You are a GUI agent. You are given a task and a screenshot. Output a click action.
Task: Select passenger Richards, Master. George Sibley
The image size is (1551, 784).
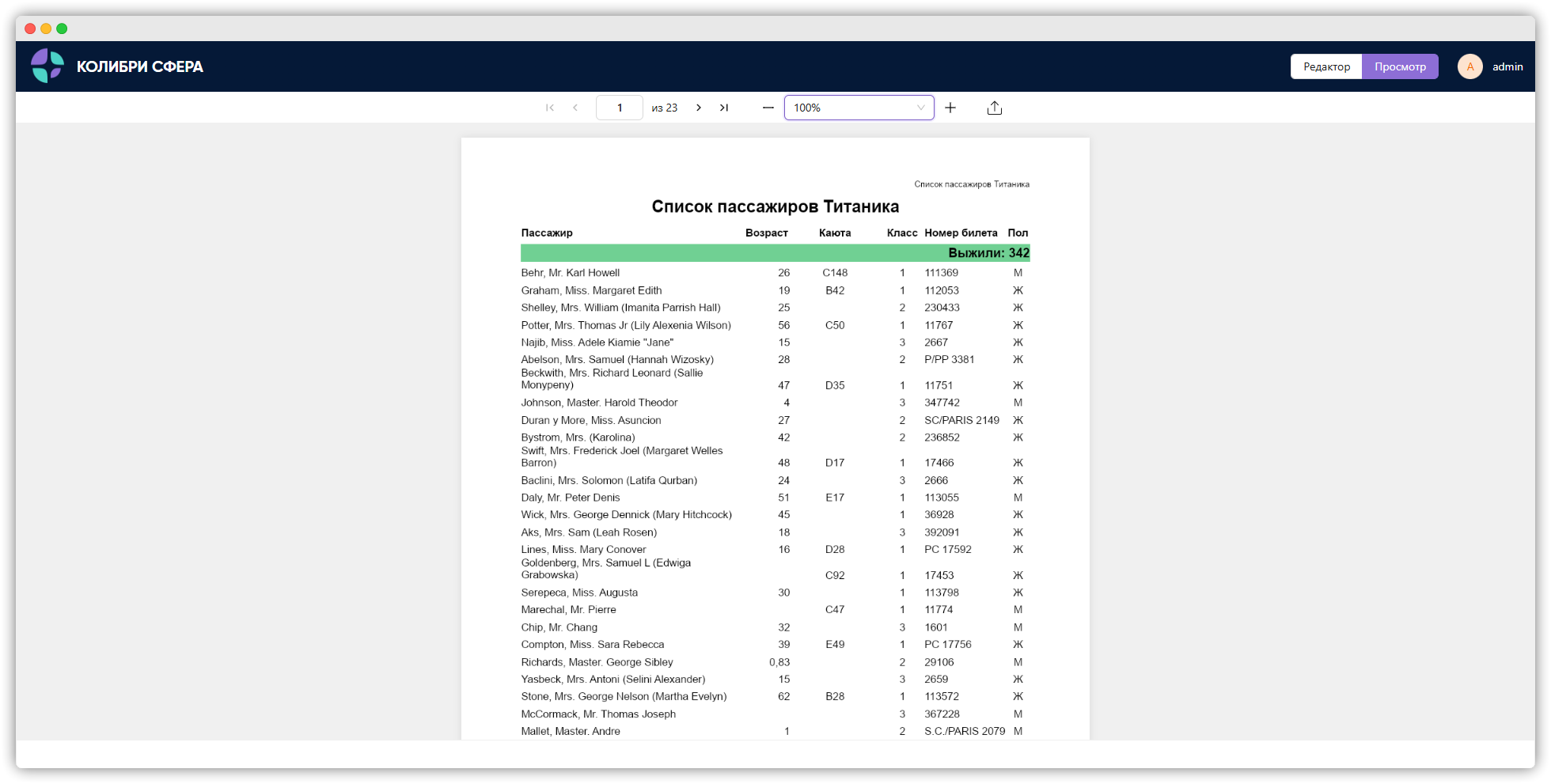click(x=597, y=662)
